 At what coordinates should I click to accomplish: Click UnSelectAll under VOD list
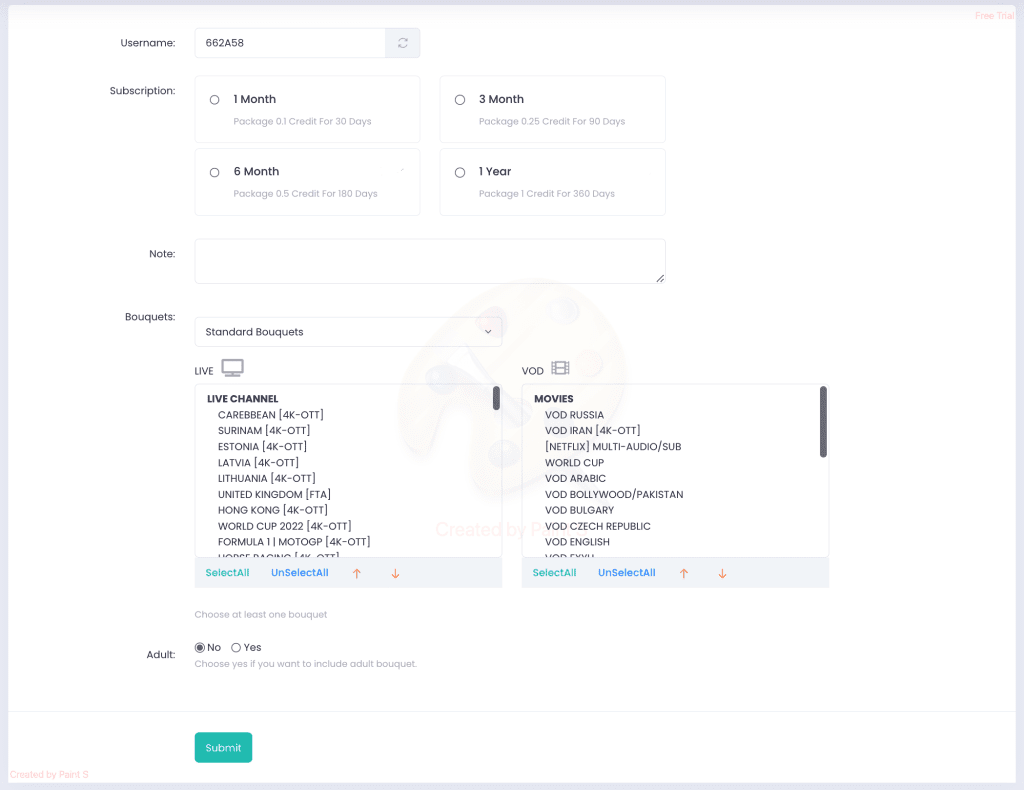point(627,573)
